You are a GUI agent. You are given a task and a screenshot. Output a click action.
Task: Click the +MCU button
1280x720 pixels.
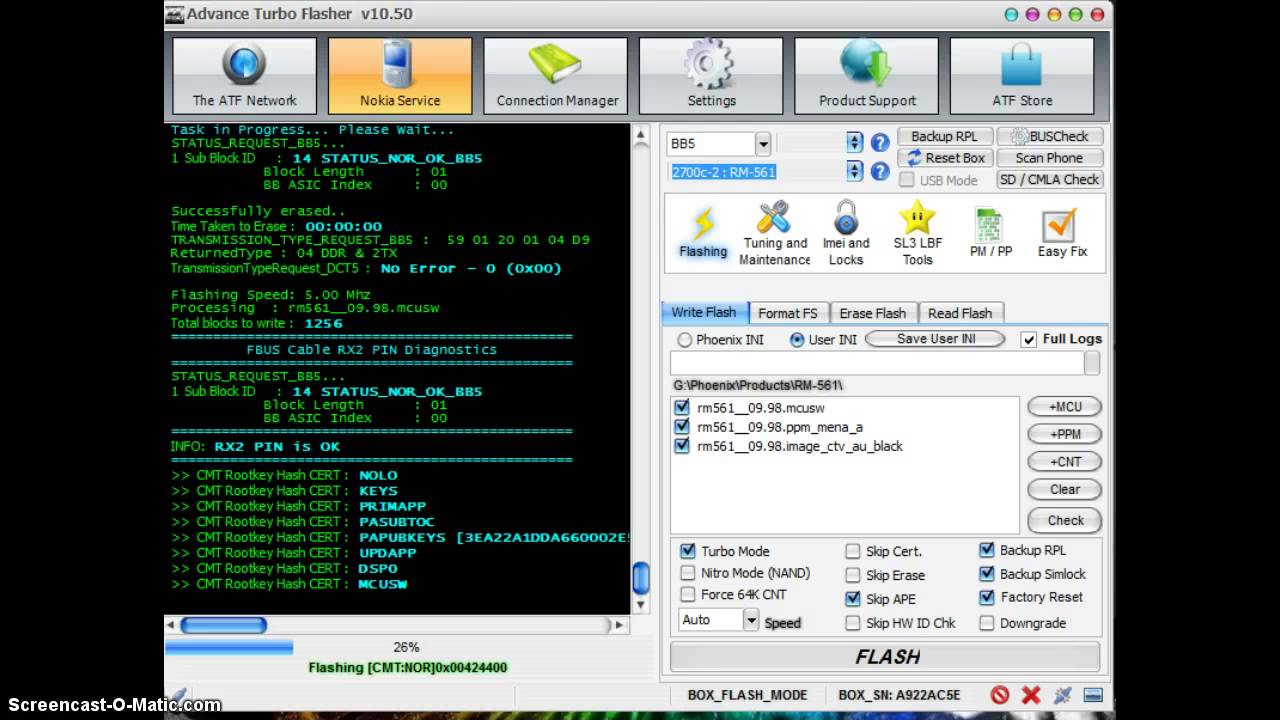click(x=1065, y=407)
